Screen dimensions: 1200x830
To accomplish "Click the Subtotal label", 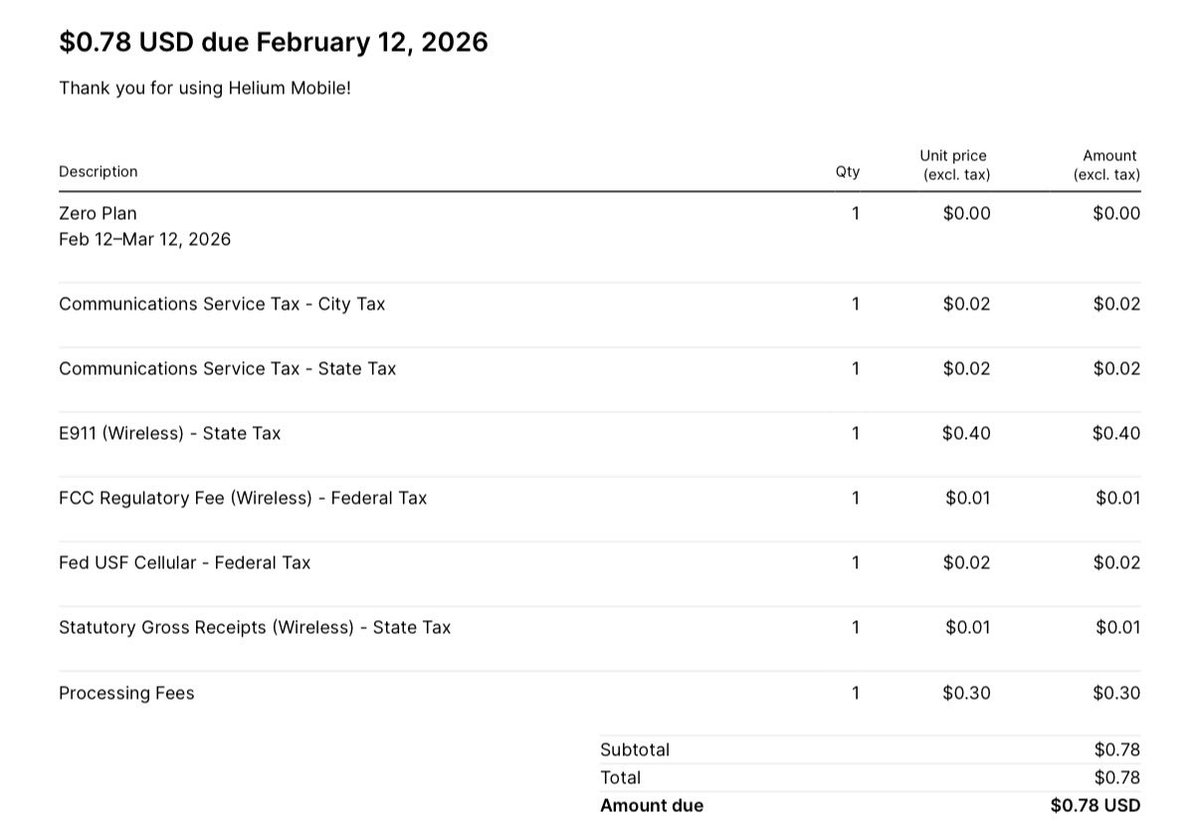I will click(x=635, y=749).
